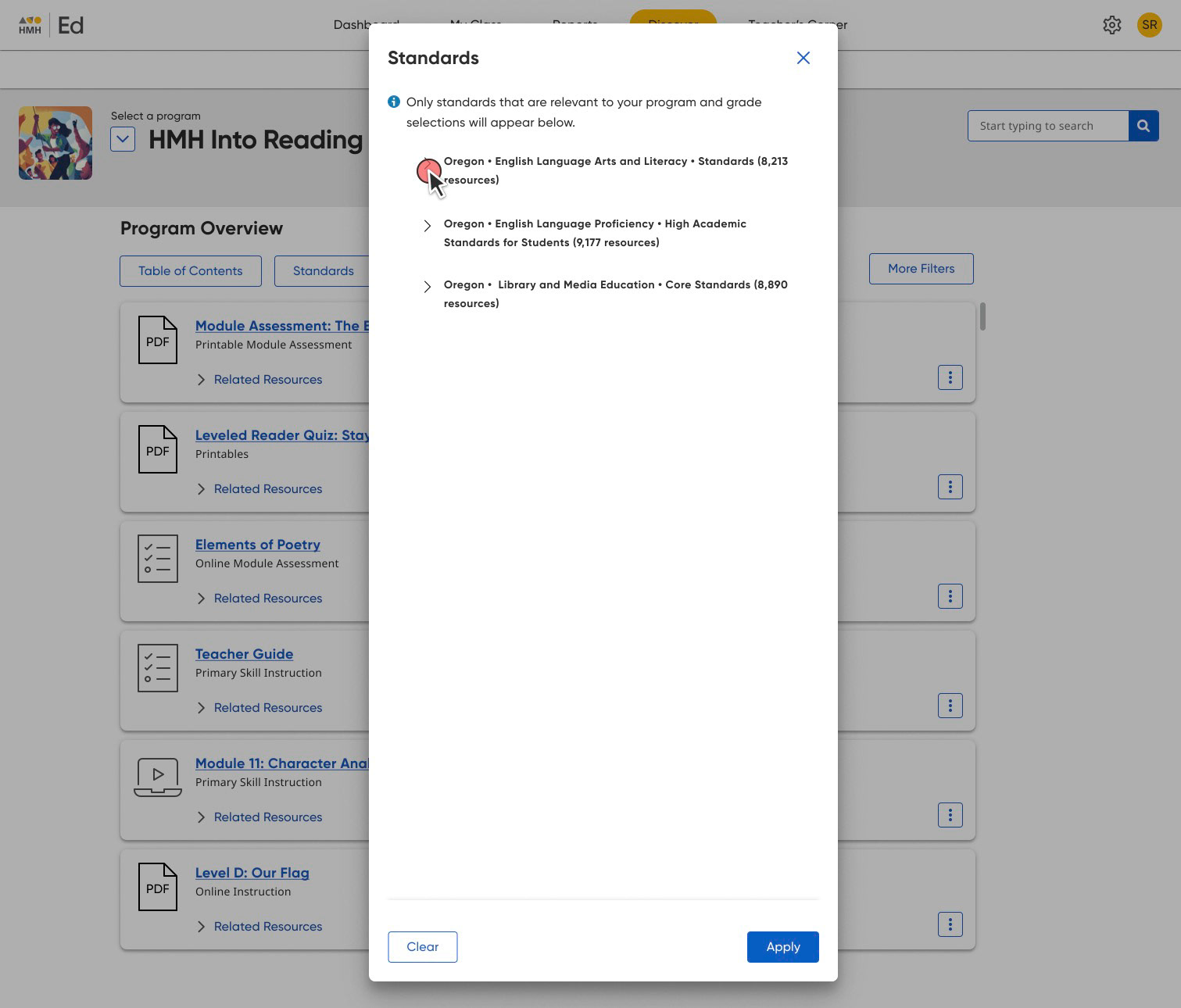Expand Related Resources under Module 11
1181x1008 pixels.
(x=259, y=817)
